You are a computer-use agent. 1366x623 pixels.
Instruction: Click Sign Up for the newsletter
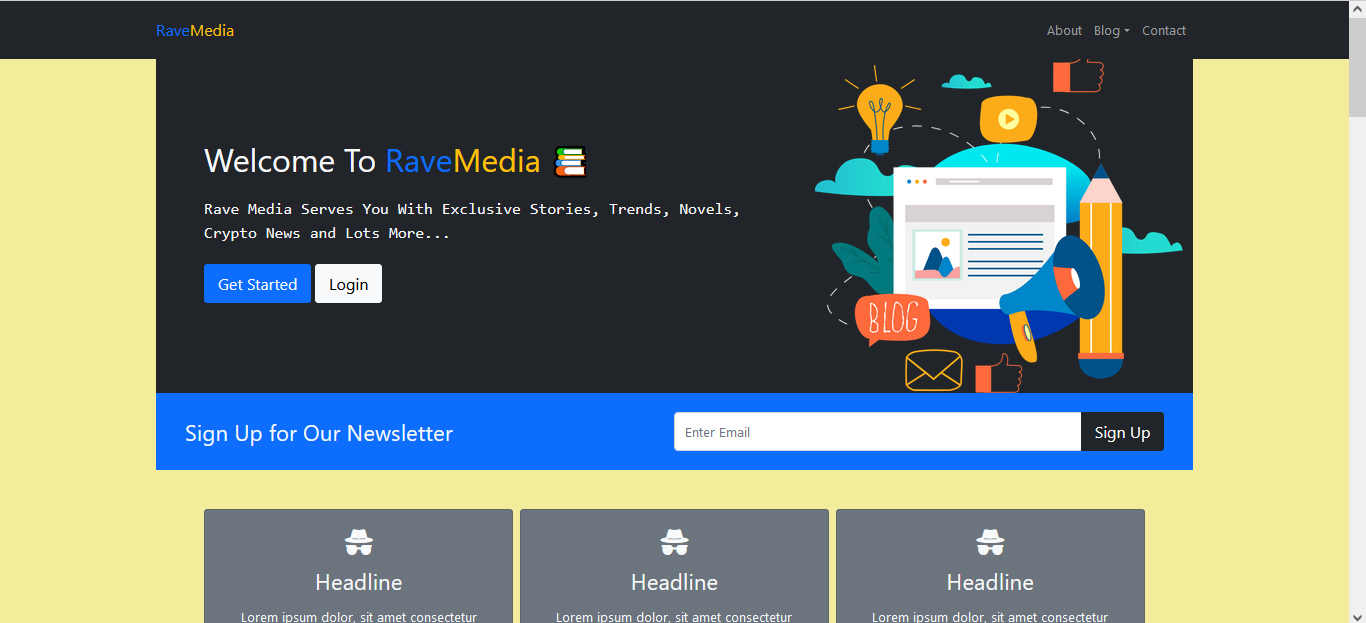pyautogui.click(x=1122, y=431)
